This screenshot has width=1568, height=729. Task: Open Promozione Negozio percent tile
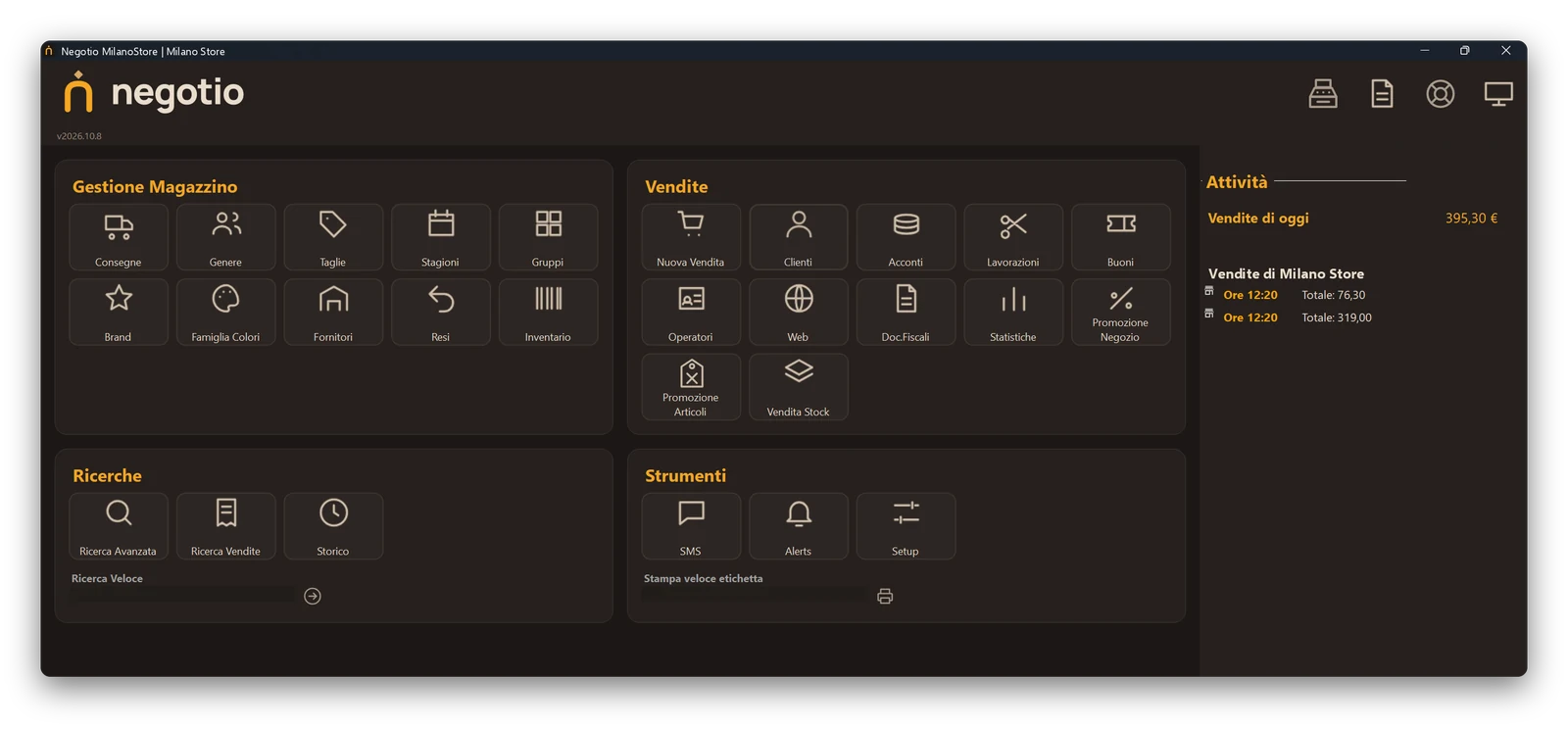click(x=1120, y=312)
